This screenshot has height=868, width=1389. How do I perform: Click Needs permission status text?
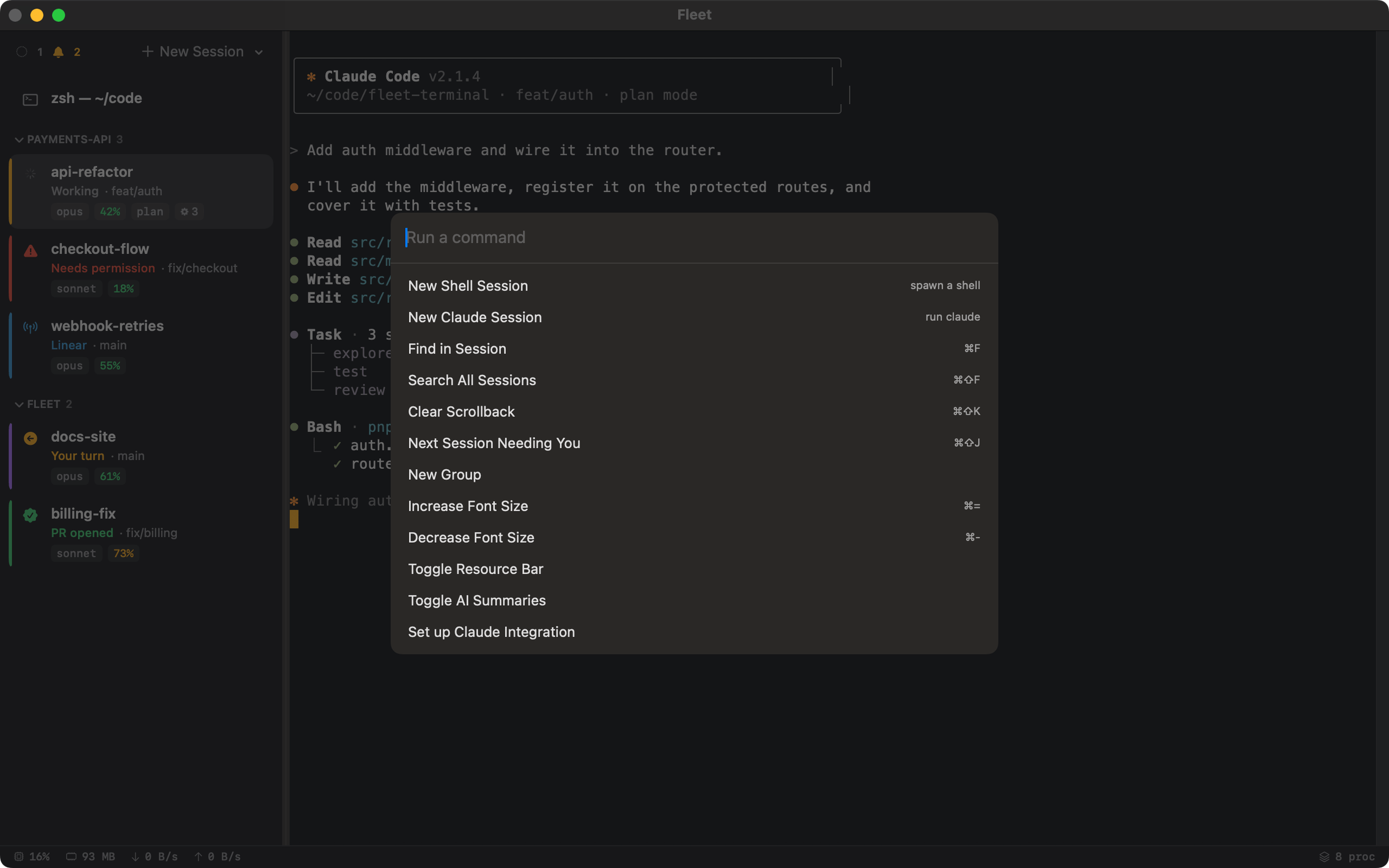103,269
